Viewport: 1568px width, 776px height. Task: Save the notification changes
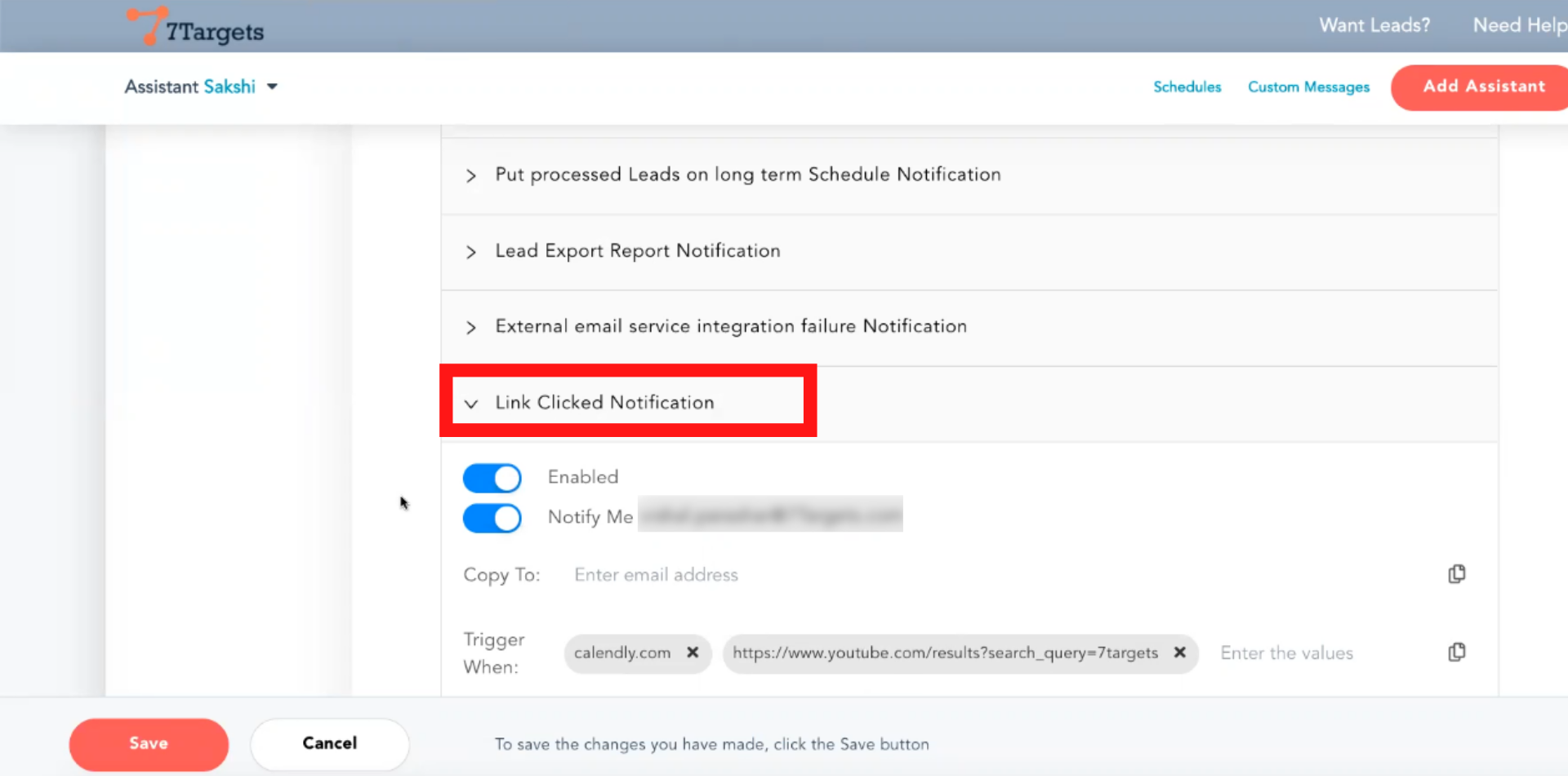tap(149, 743)
